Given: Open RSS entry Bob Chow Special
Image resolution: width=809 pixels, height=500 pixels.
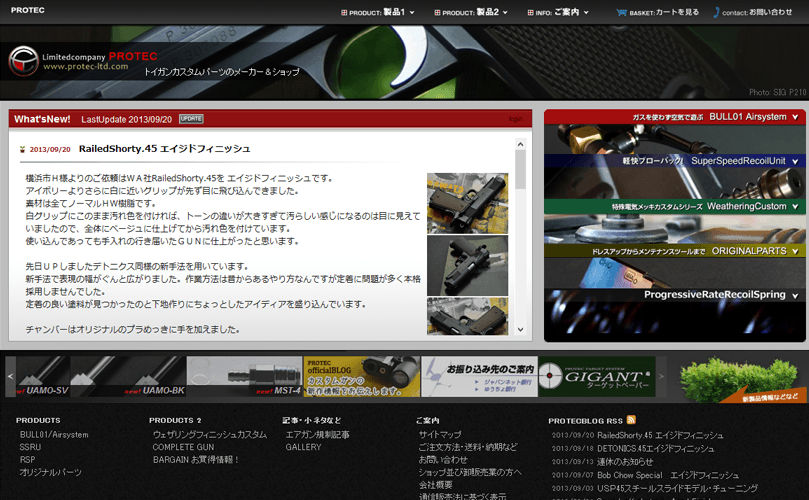Looking at the screenshot, I should click(x=668, y=475).
